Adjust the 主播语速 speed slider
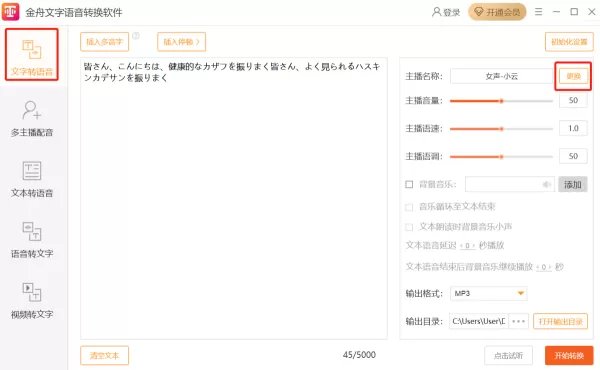The image size is (600, 370). point(501,129)
